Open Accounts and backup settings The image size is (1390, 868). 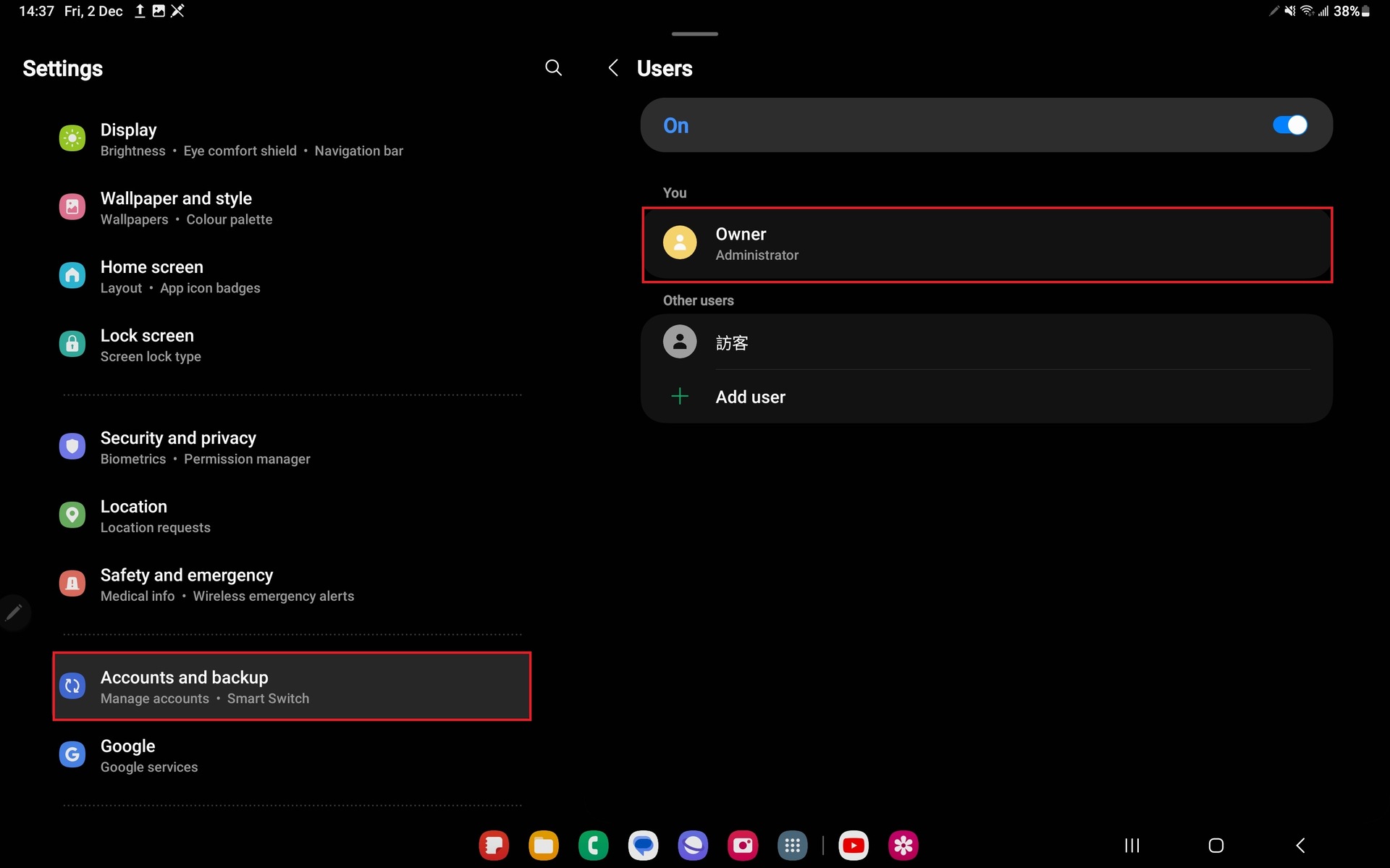pos(291,686)
